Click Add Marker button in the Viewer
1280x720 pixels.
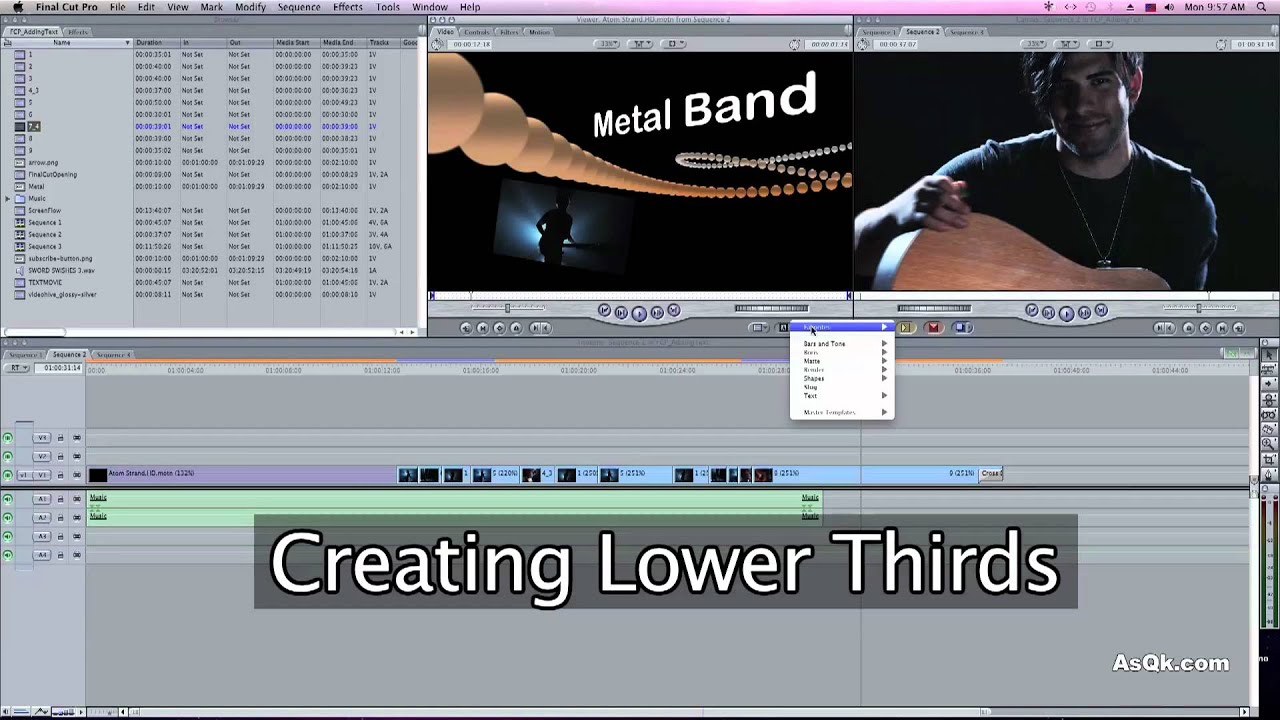coord(516,327)
